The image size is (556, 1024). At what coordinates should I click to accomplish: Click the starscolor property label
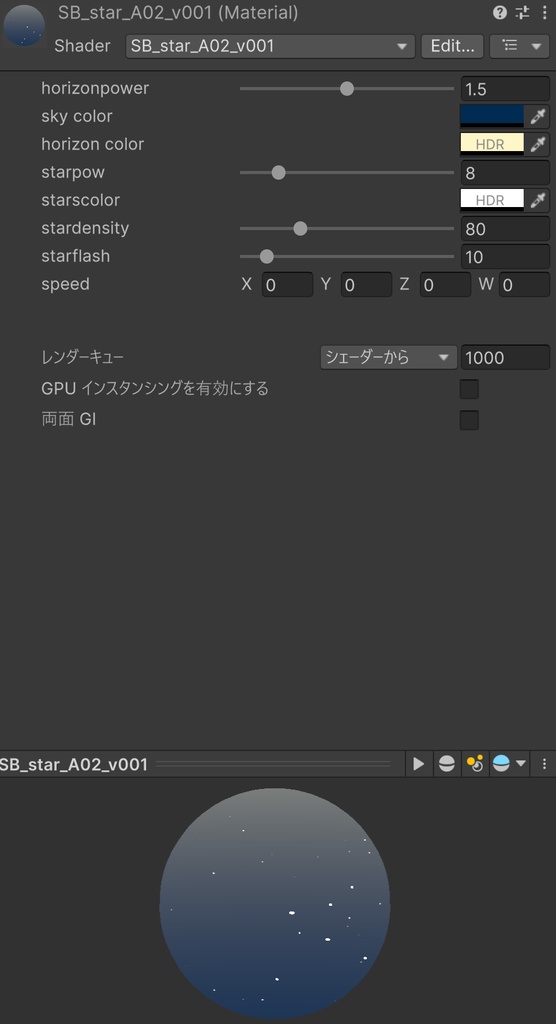pyautogui.click(x=80, y=200)
